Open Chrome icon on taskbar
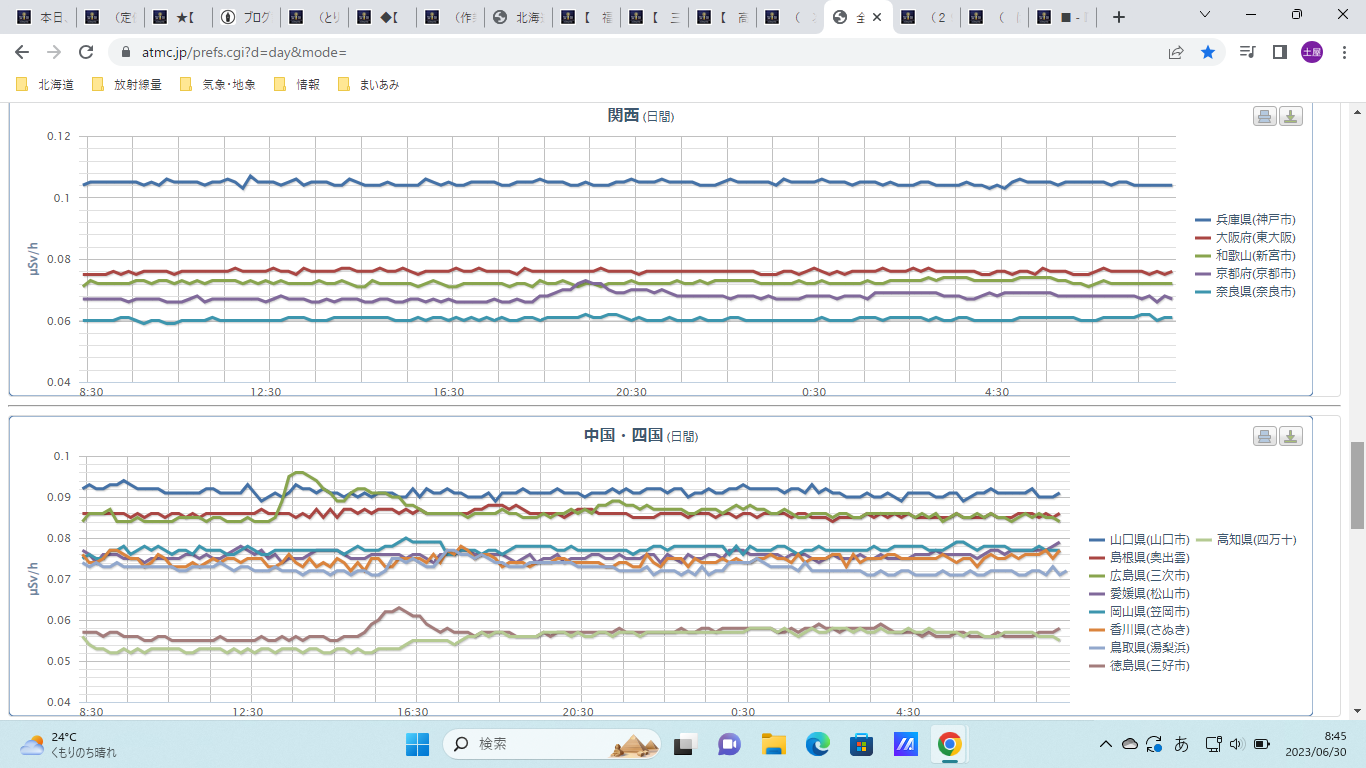The image size is (1366, 768). (x=949, y=744)
